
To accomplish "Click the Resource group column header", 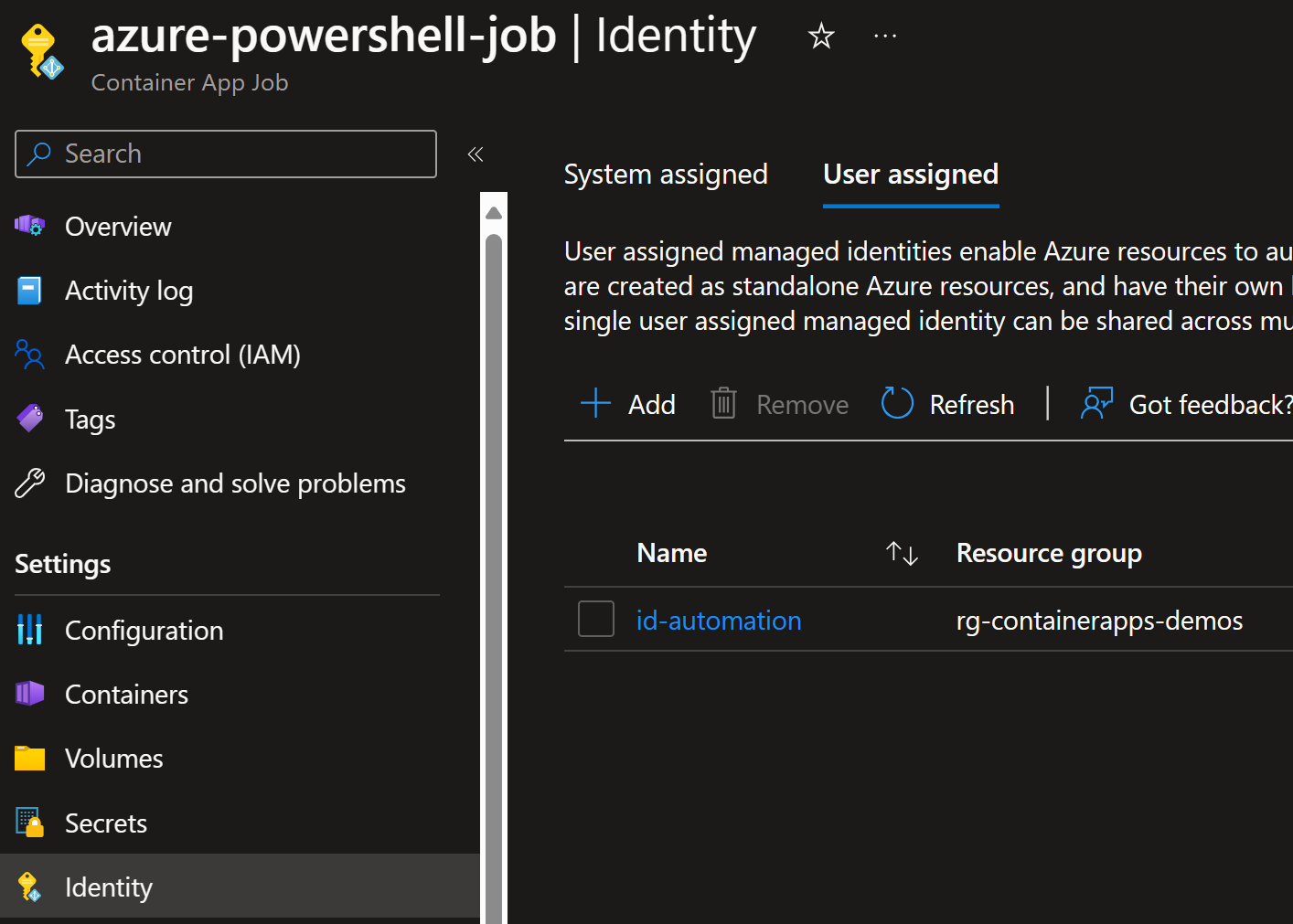I will [x=1049, y=553].
